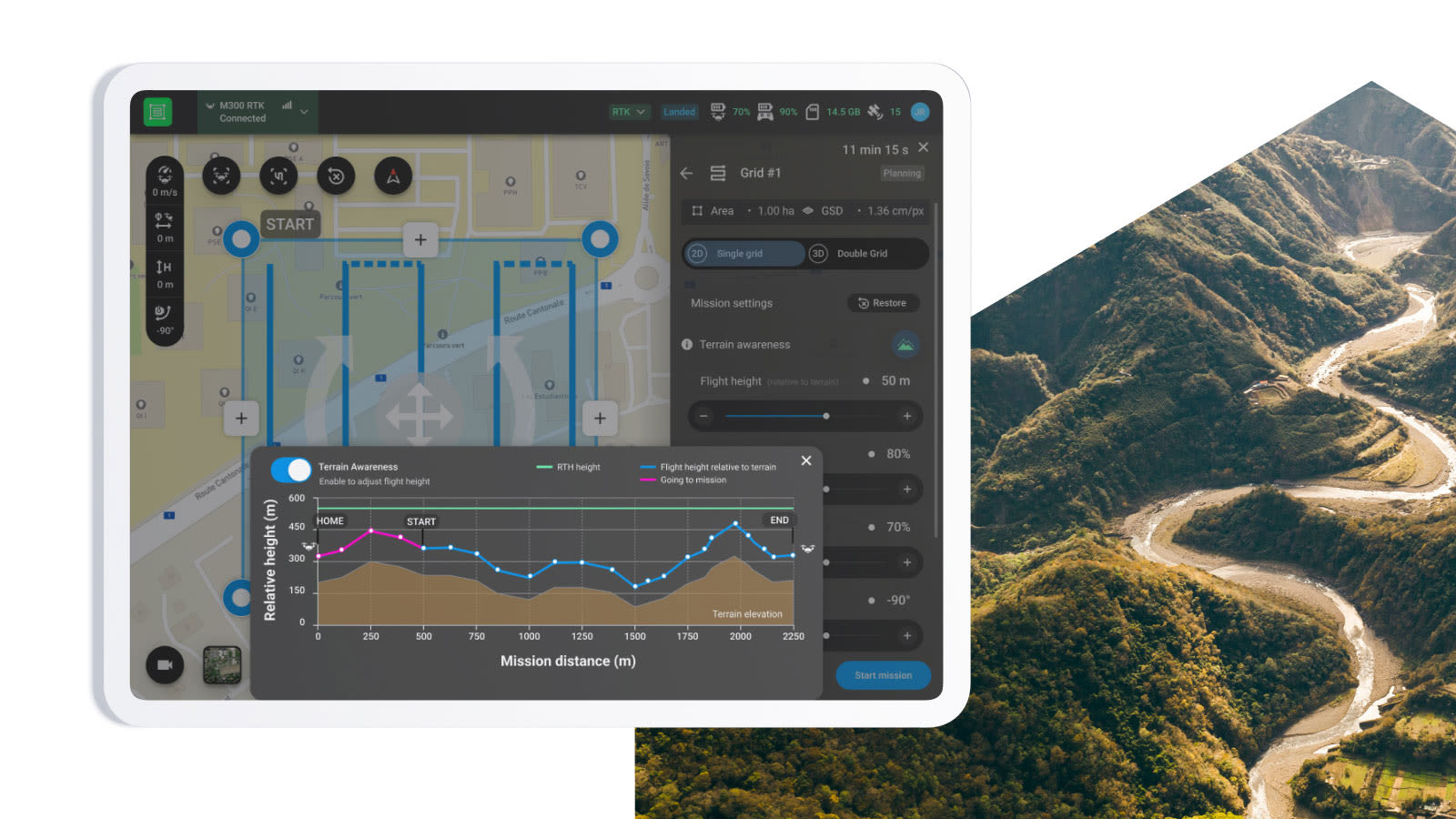The width and height of the screenshot is (1456, 819).
Task: Open the Planning tab
Action: [x=901, y=173]
